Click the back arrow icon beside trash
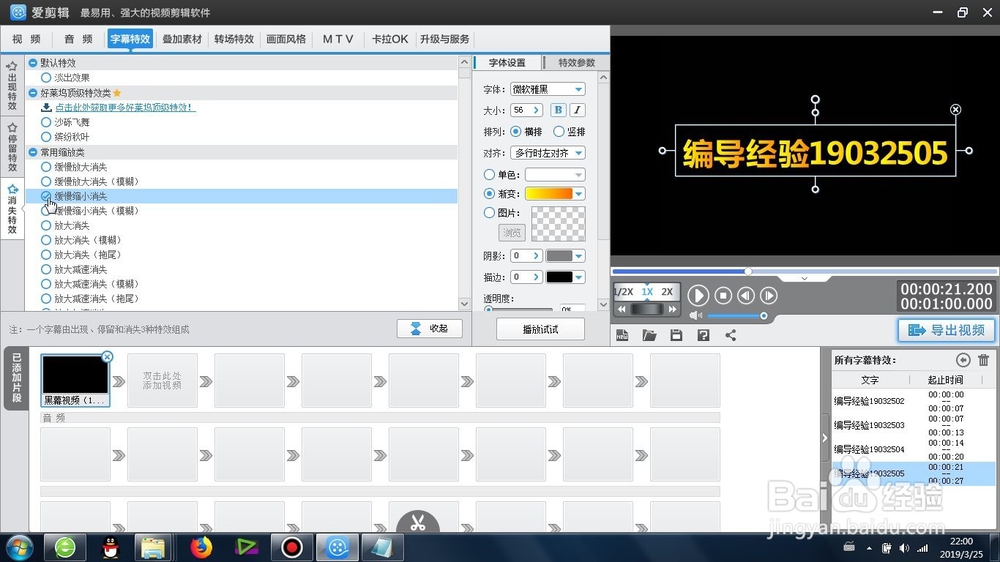This screenshot has height=562, width=1000. coord(963,360)
